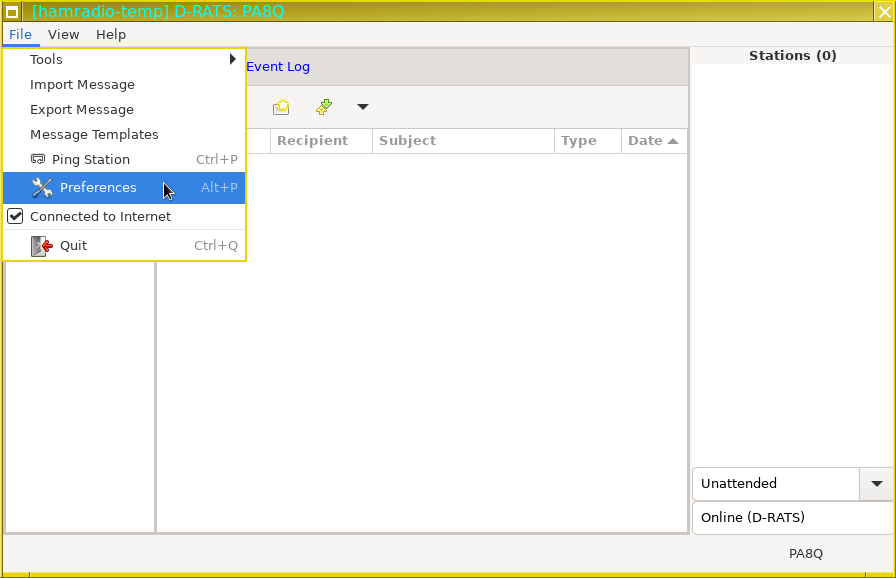The height and width of the screenshot is (578, 896).
Task: Click the Ping Station icon
Action: 38,160
